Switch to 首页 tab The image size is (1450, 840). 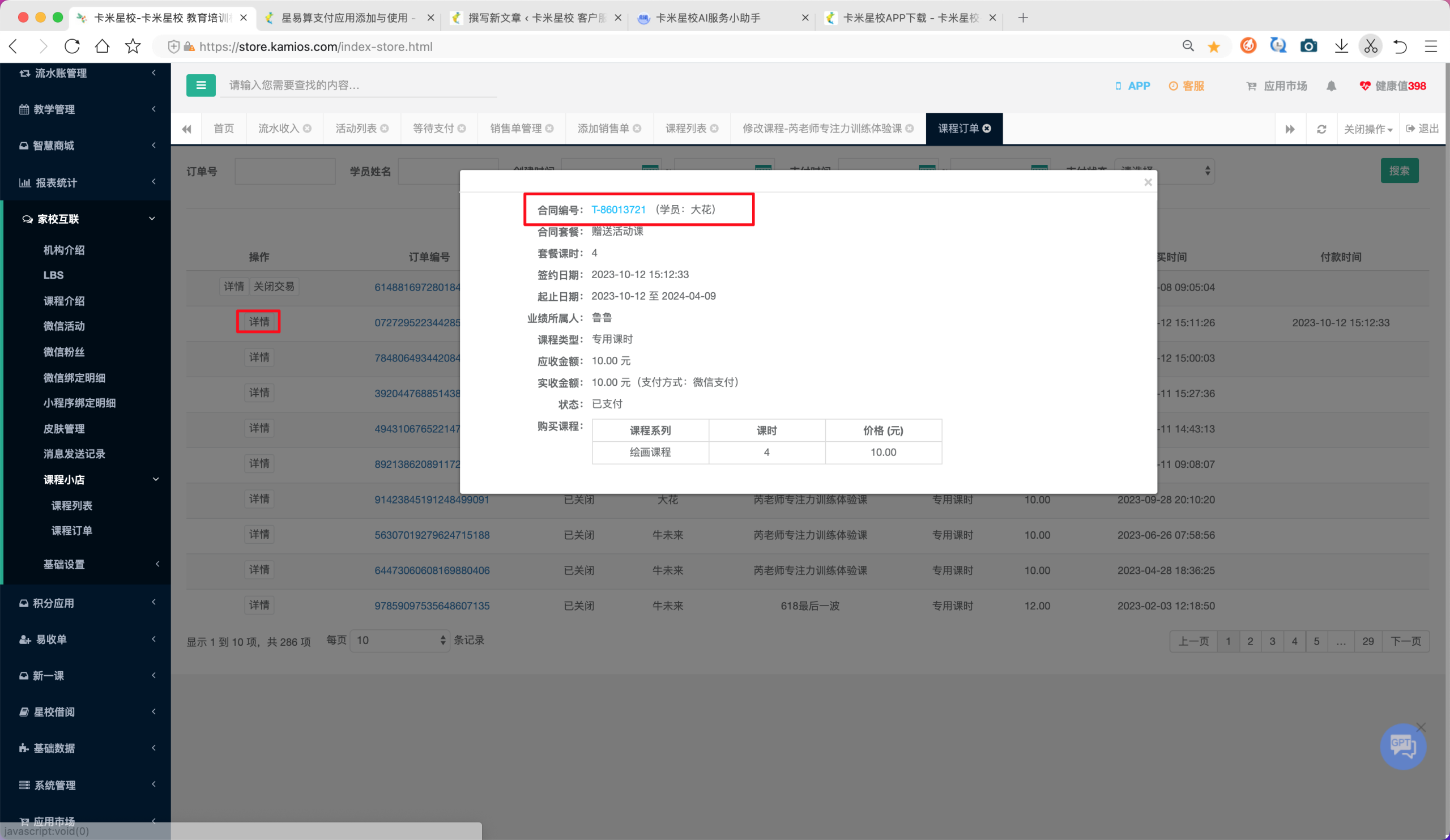[223, 129]
